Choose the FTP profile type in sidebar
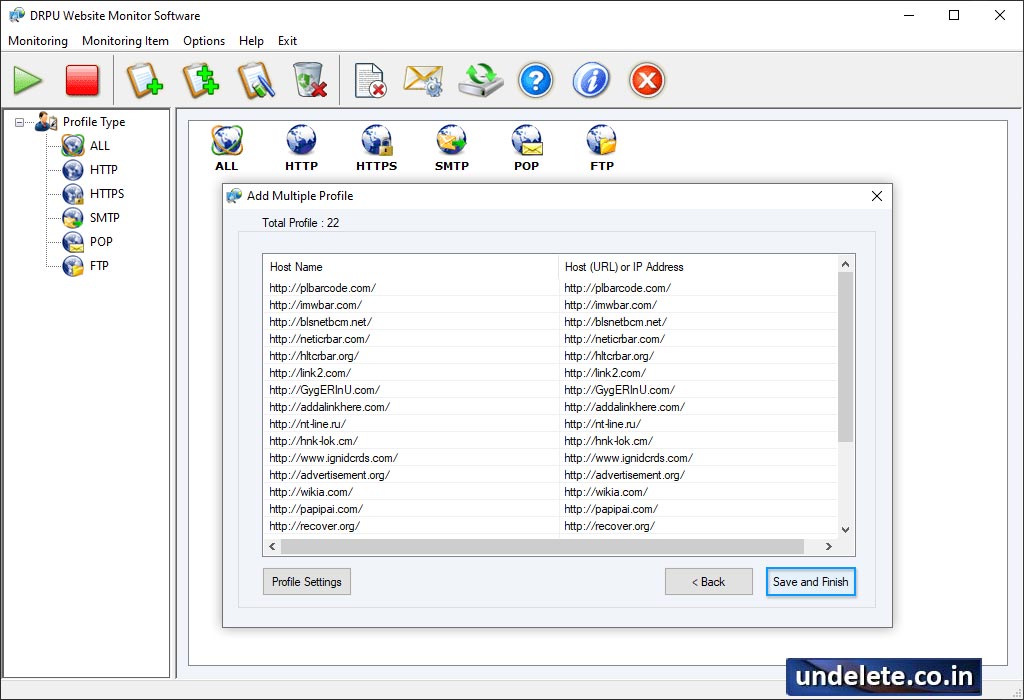Screen dimensions: 1024x700 pyautogui.click(x=99, y=265)
